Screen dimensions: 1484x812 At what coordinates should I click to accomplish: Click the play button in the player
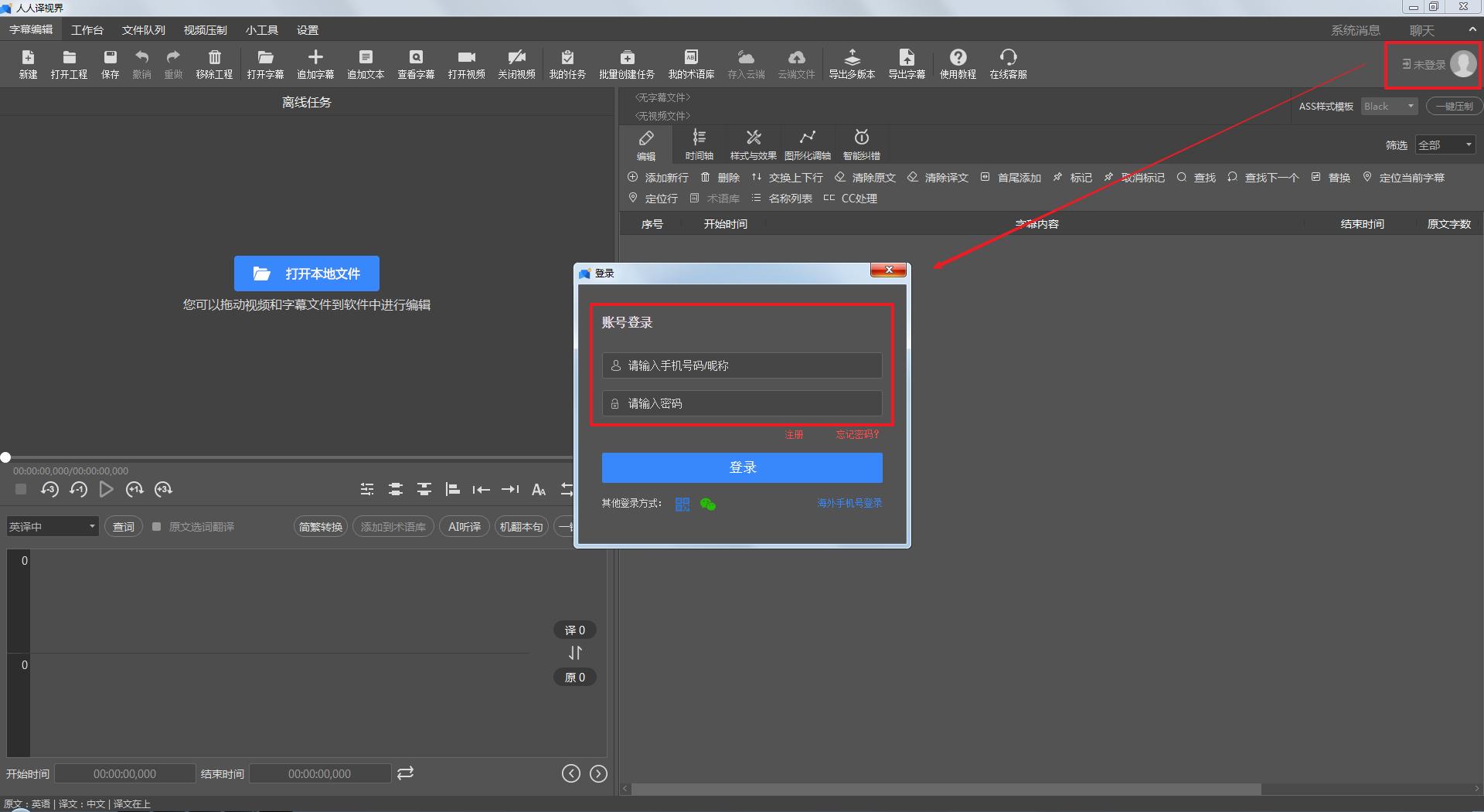[x=107, y=489]
